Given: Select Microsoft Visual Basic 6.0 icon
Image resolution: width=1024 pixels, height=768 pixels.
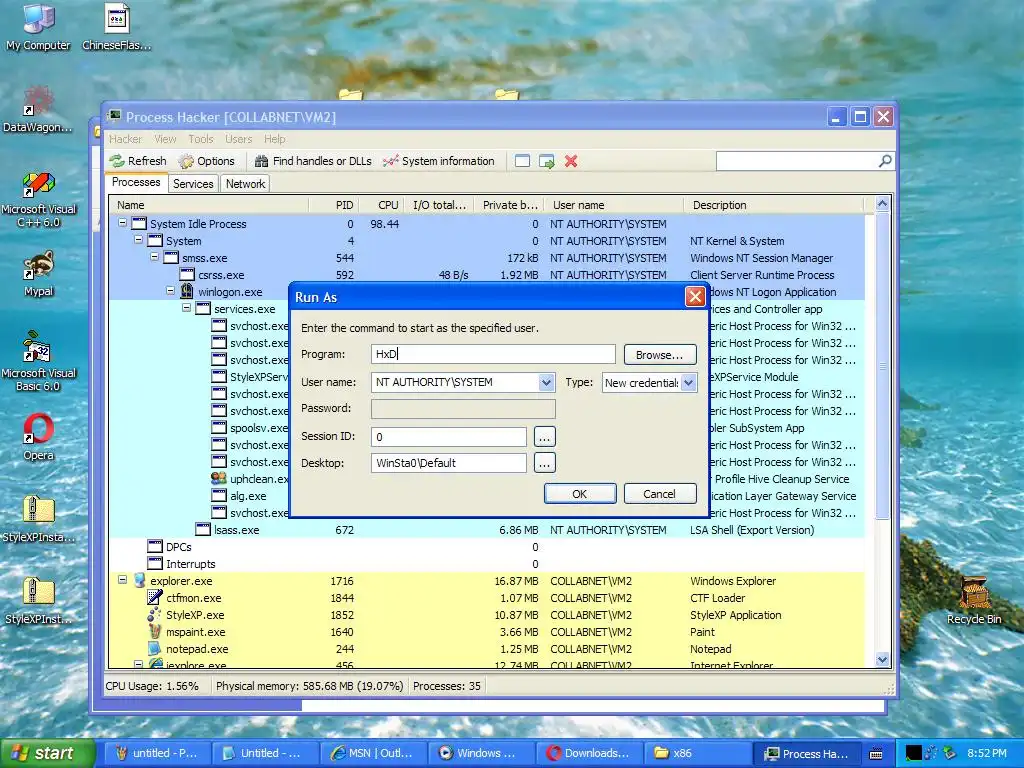Looking at the screenshot, I should click(39, 361).
